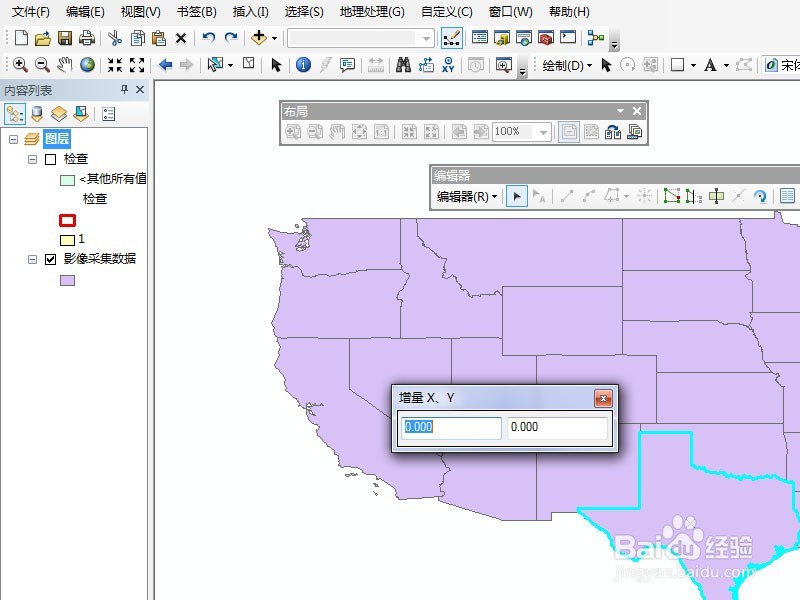The image size is (800, 600).
Task: Open the 布局 toolbar options arrow
Action: tap(620, 111)
